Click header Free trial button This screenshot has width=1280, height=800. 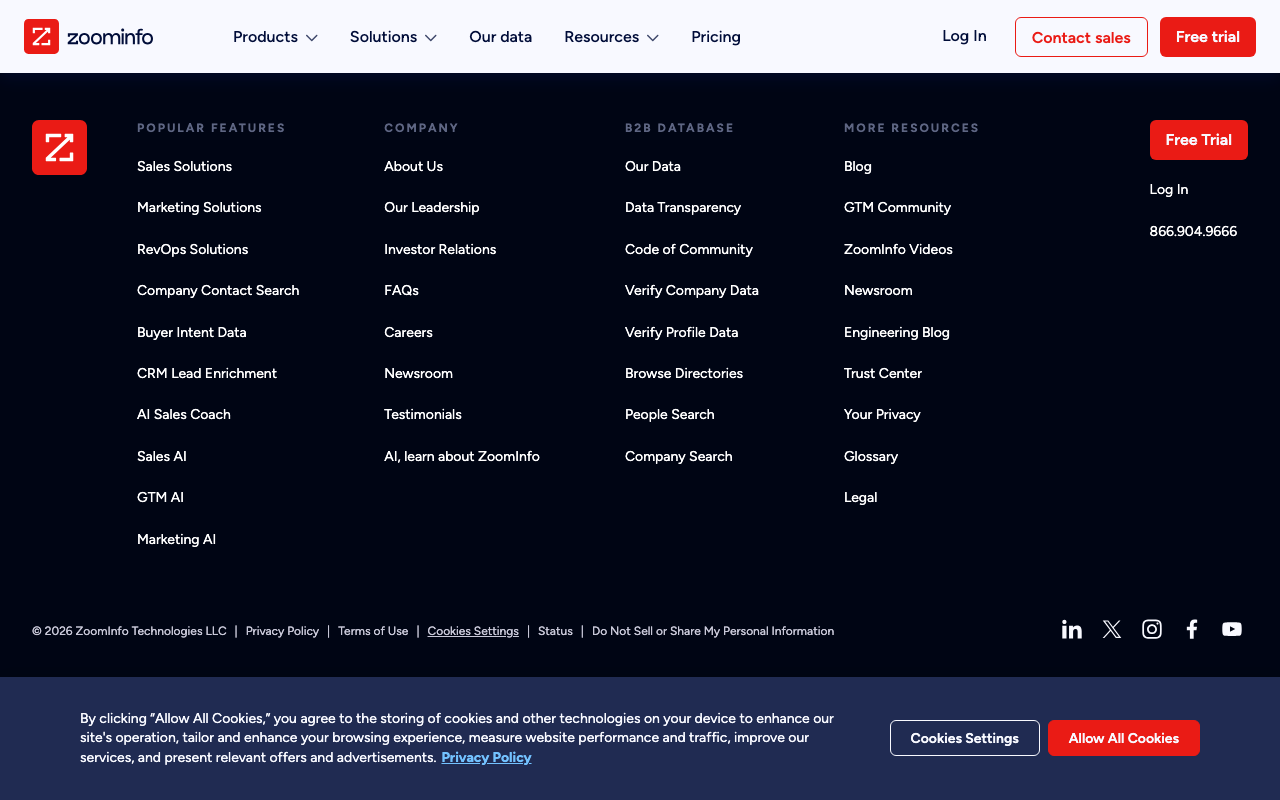pyautogui.click(x=1208, y=37)
